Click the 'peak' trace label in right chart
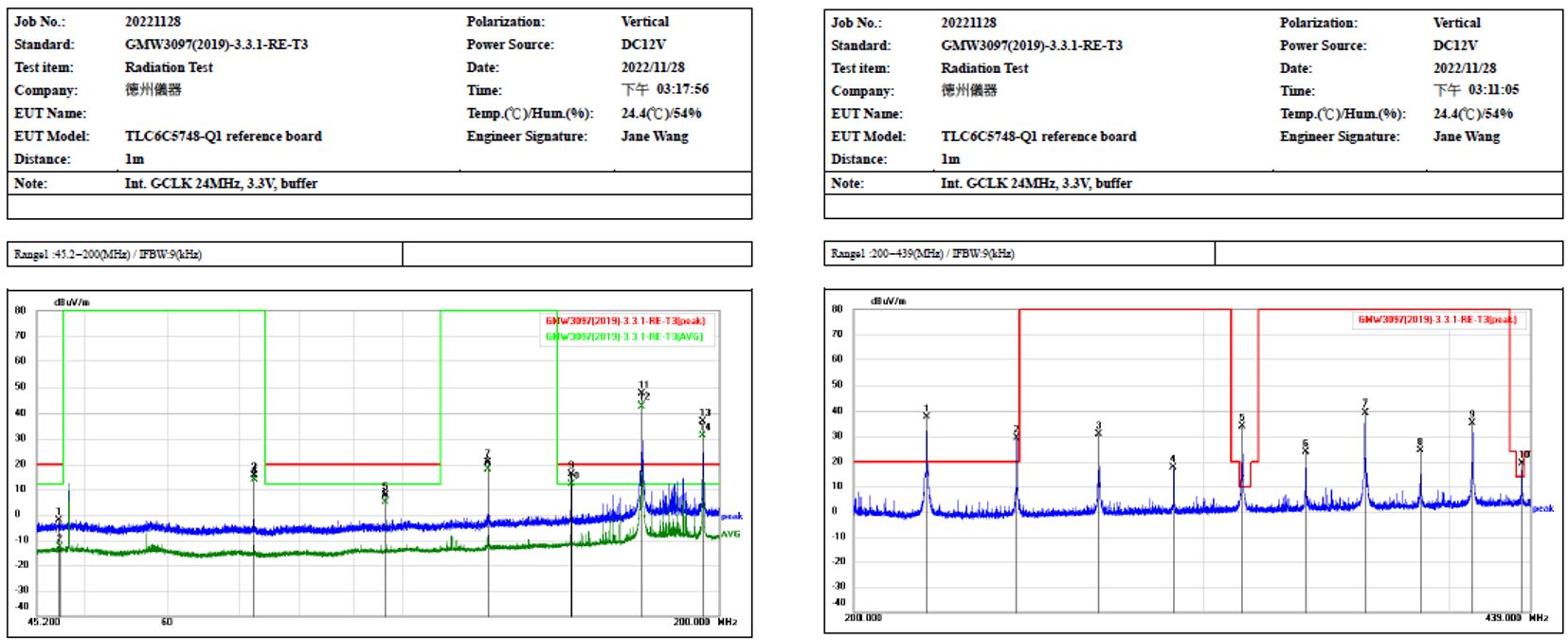The width and height of the screenshot is (1568, 640). coord(1543,509)
